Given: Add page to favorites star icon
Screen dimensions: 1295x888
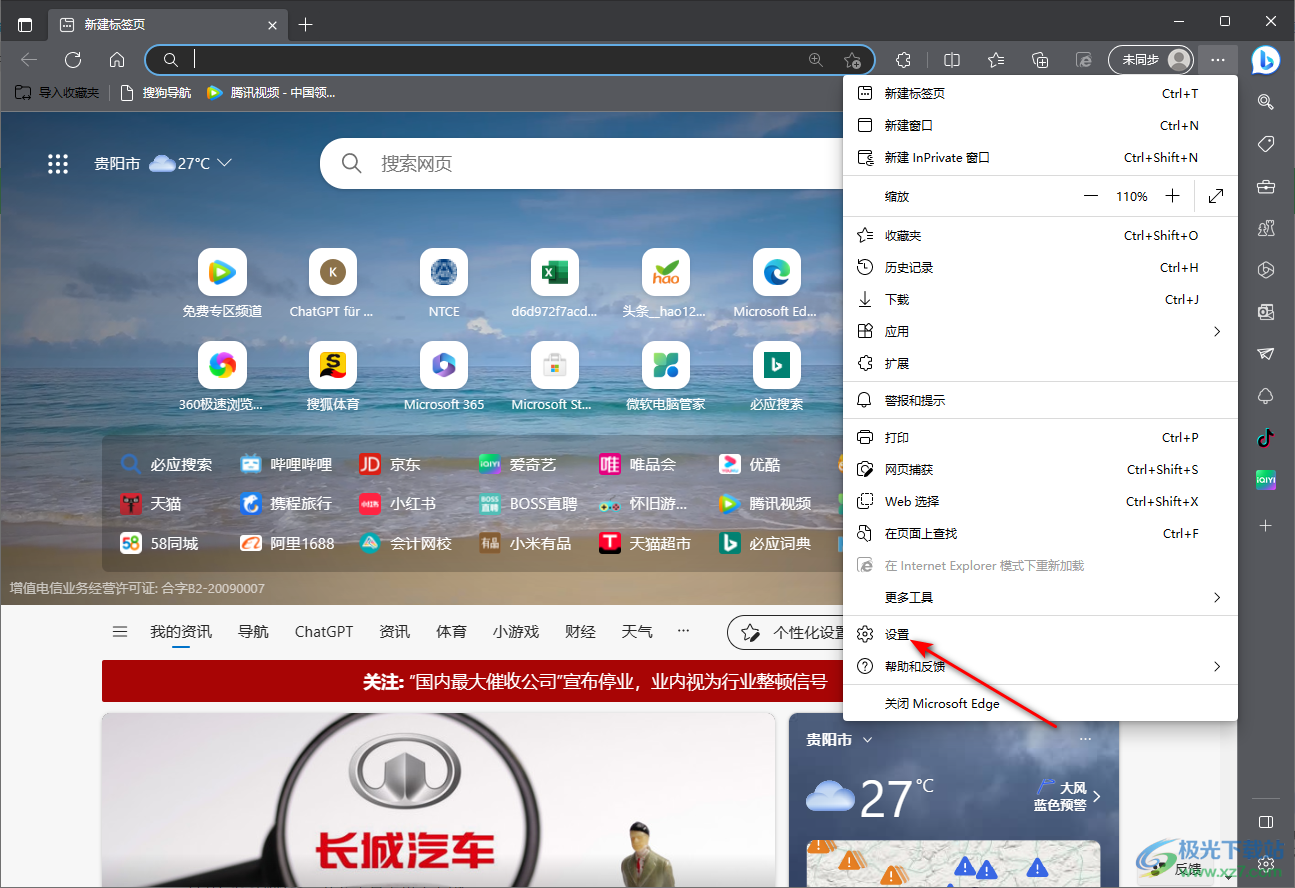Looking at the screenshot, I should (851, 60).
